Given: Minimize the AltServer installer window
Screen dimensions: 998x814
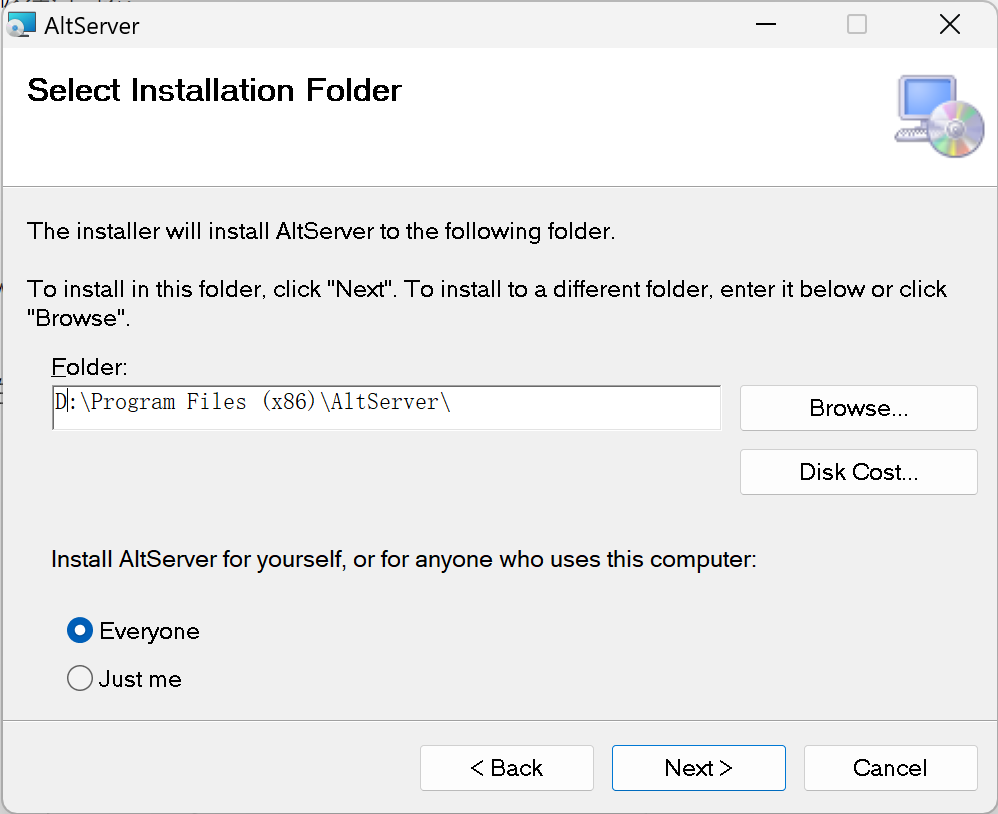Looking at the screenshot, I should (766, 25).
